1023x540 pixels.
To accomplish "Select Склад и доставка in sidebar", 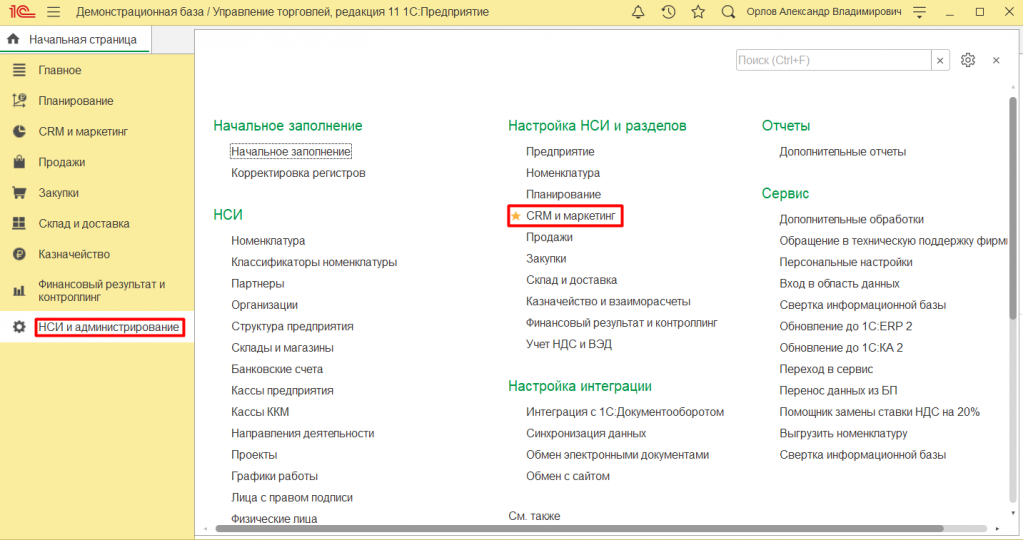I will pos(84,224).
